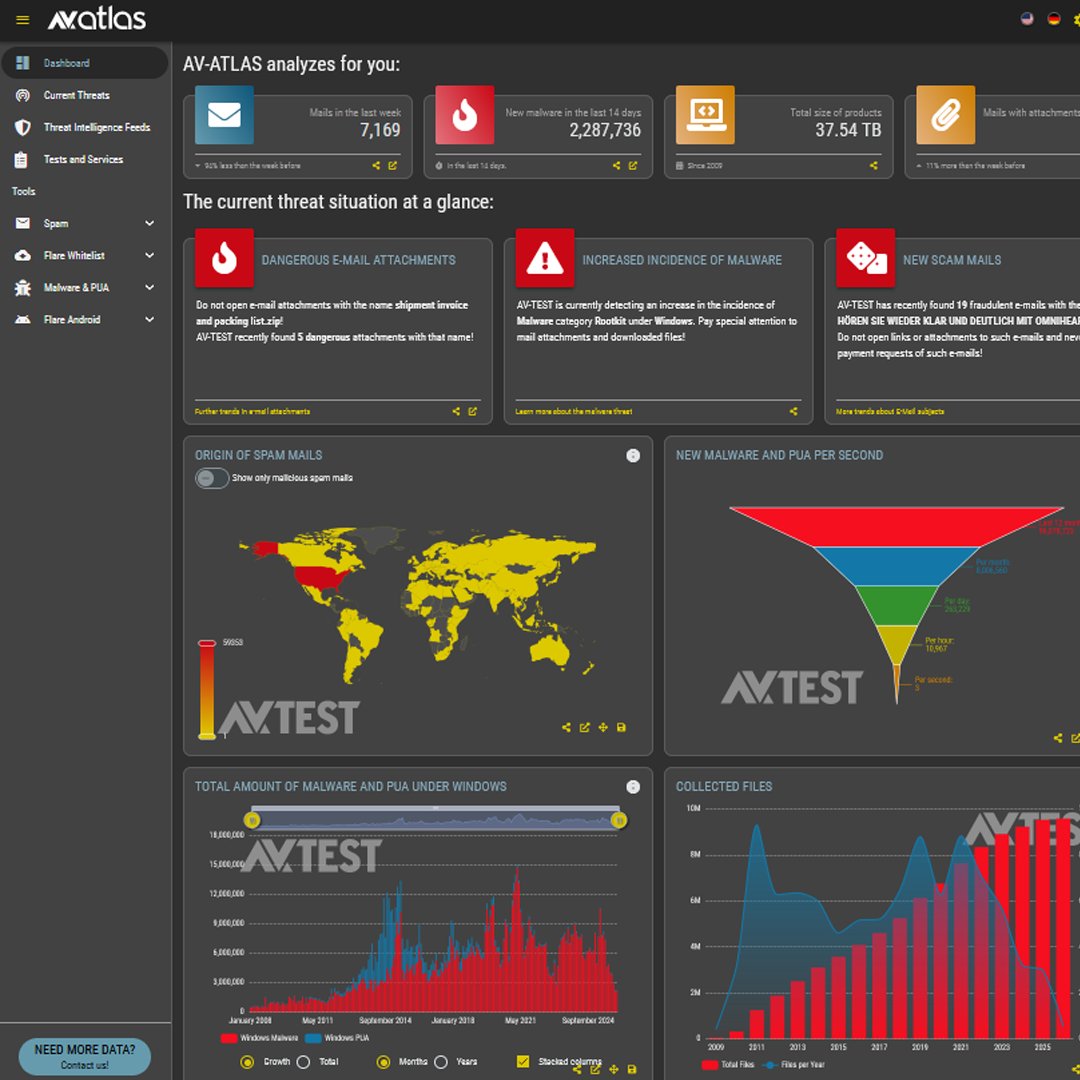The image size is (1080, 1080).
Task: Expand the Malware & PUA chevron
Action: click(x=149, y=287)
